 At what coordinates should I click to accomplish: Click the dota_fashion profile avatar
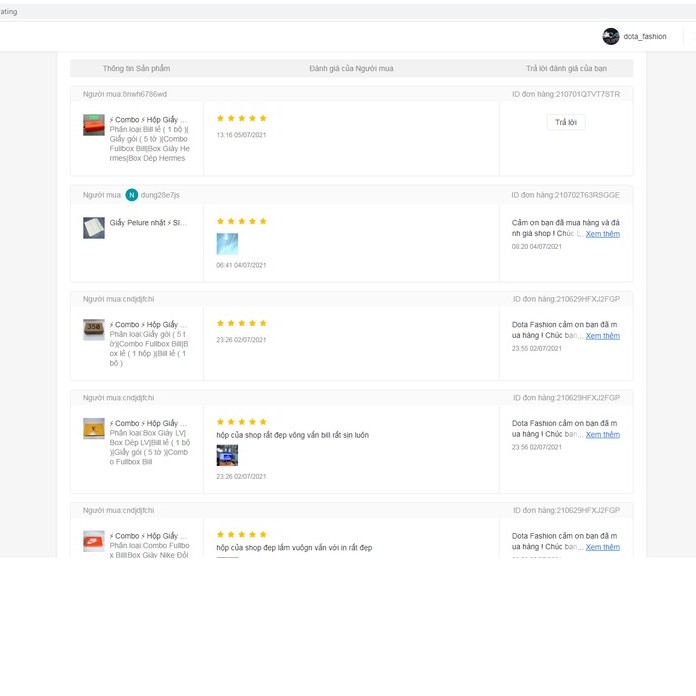pos(611,36)
